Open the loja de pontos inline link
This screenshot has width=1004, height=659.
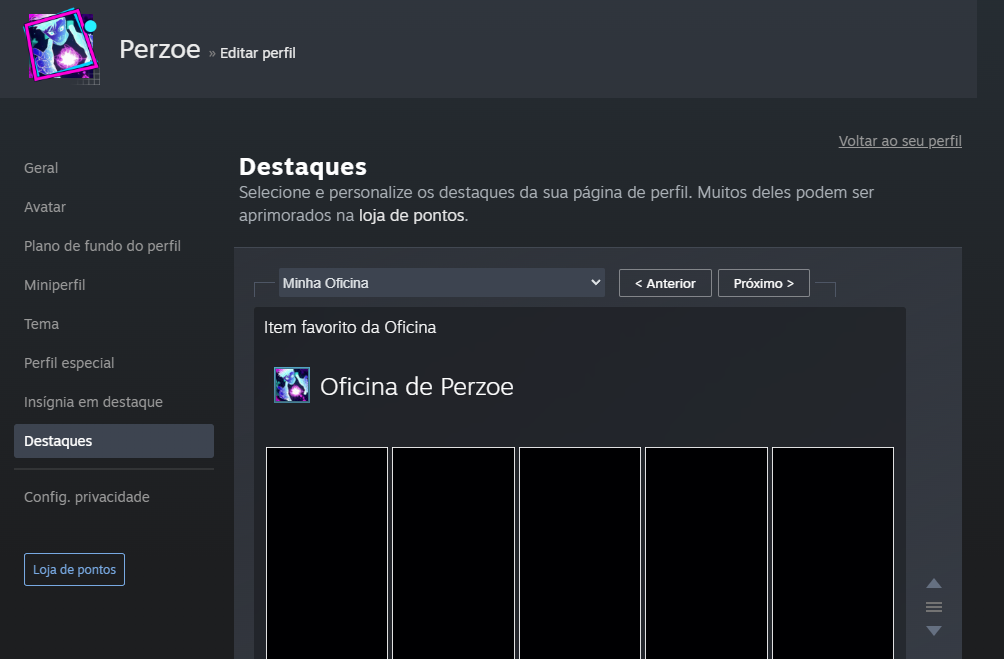412,215
